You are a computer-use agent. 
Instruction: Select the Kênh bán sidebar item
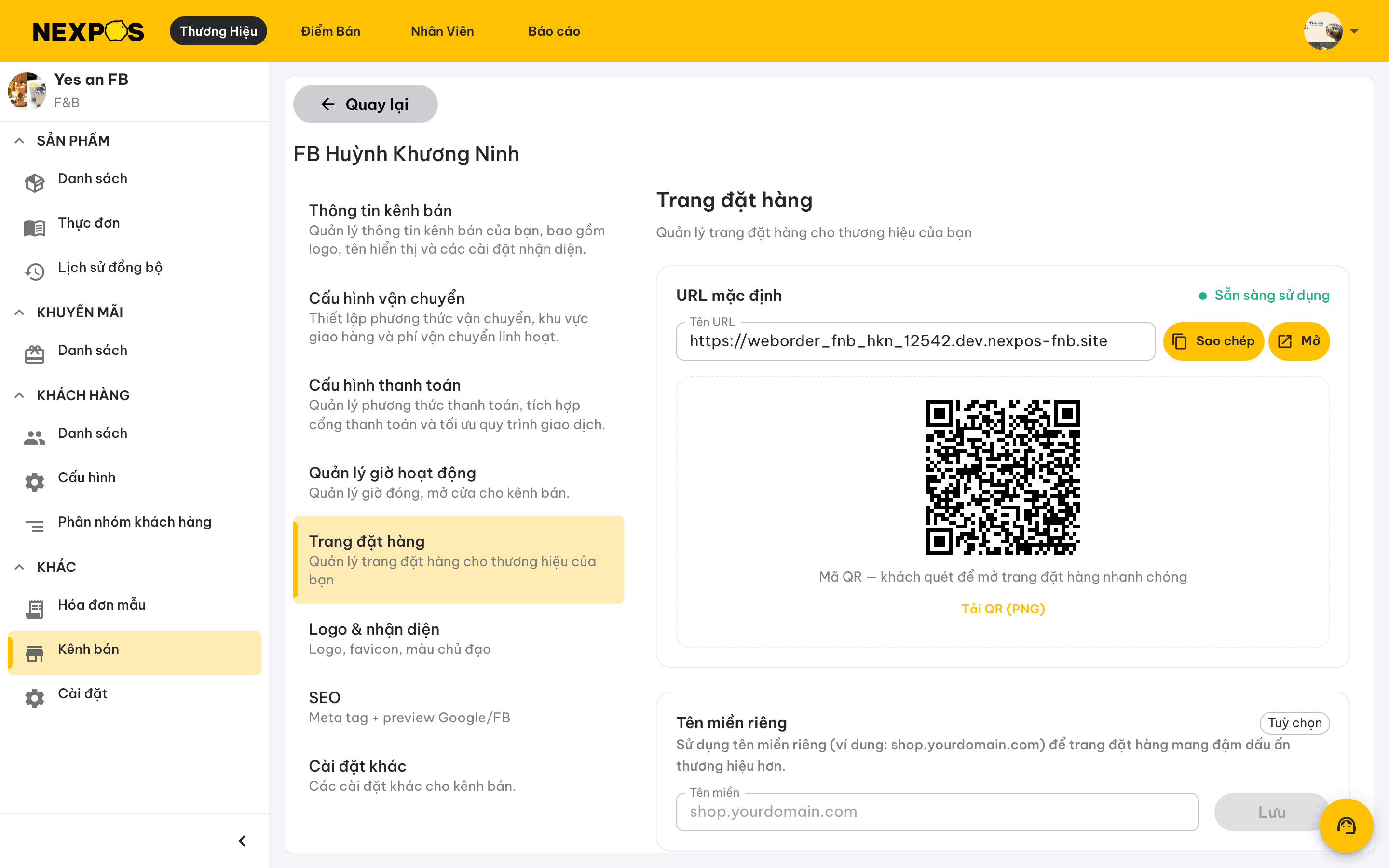[134, 653]
